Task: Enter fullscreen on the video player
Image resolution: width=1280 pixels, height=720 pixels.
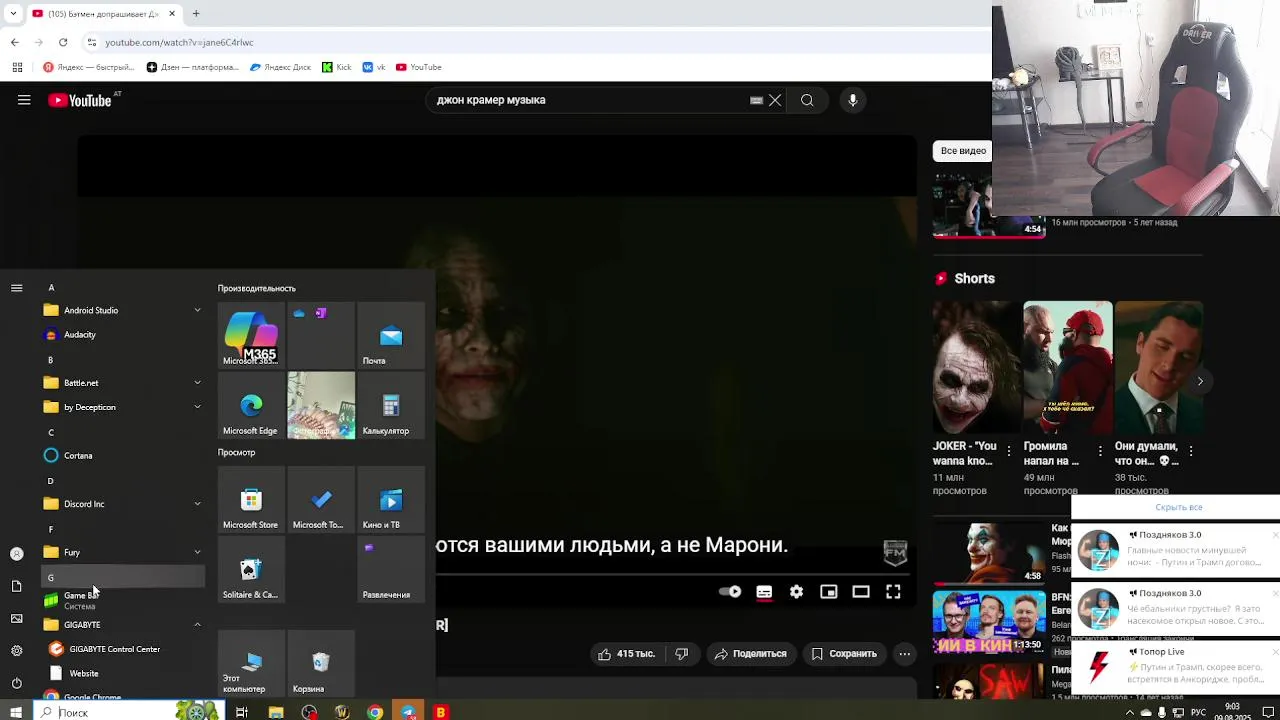Action: [x=893, y=592]
